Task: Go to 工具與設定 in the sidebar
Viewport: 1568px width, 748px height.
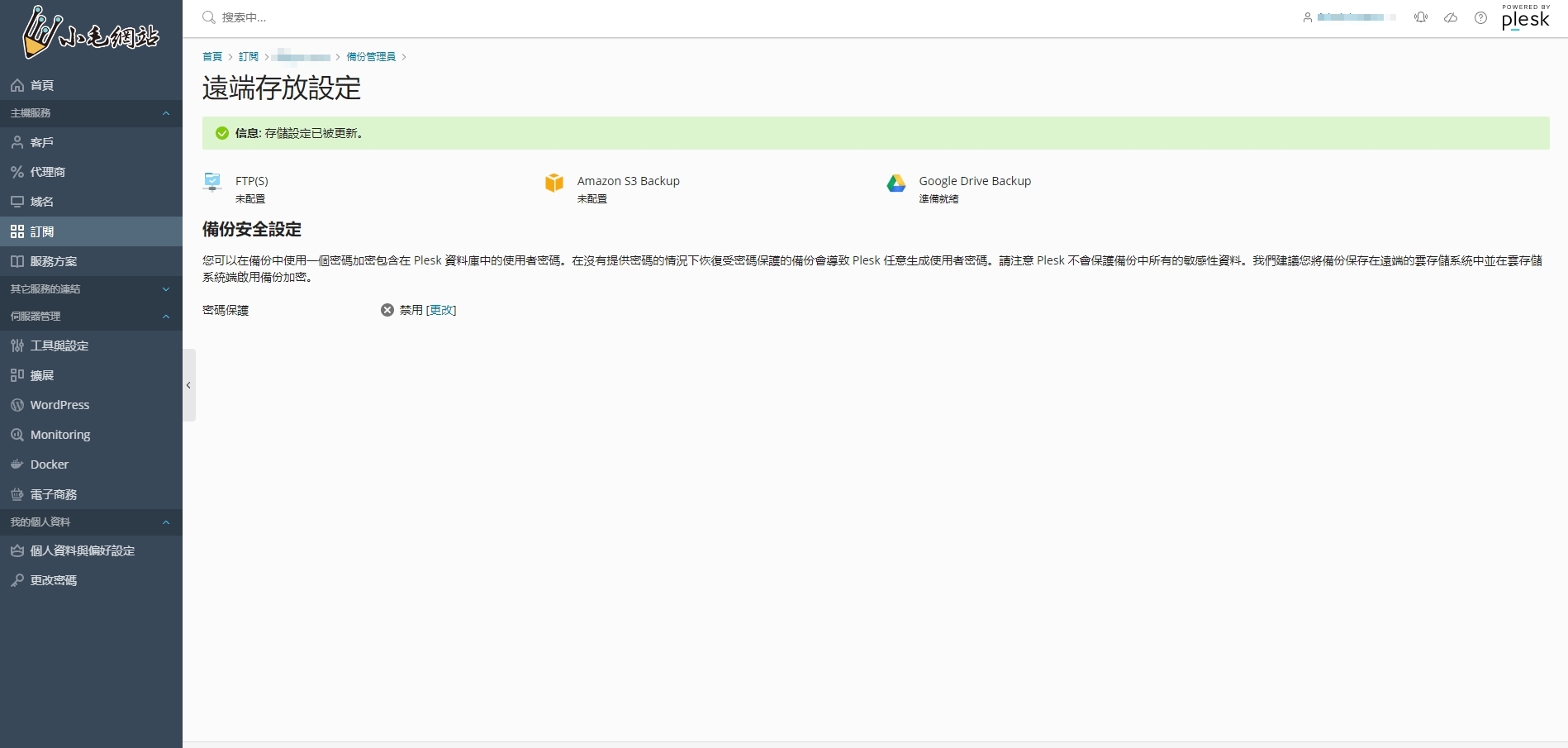Action: pyautogui.click(x=59, y=345)
